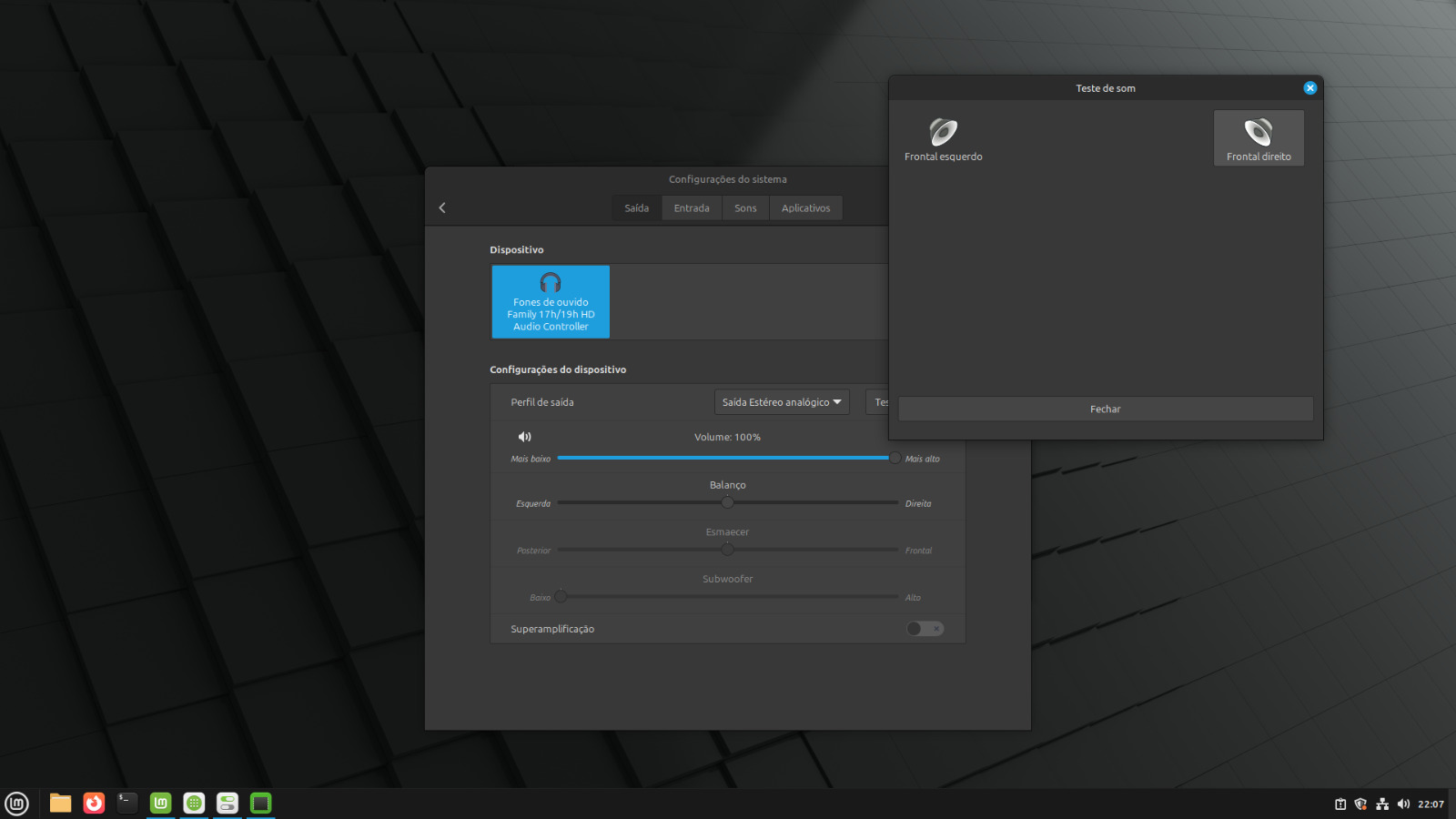1456x819 pixels.
Task: Switch to the Saída tab
Action: point(637,208)
